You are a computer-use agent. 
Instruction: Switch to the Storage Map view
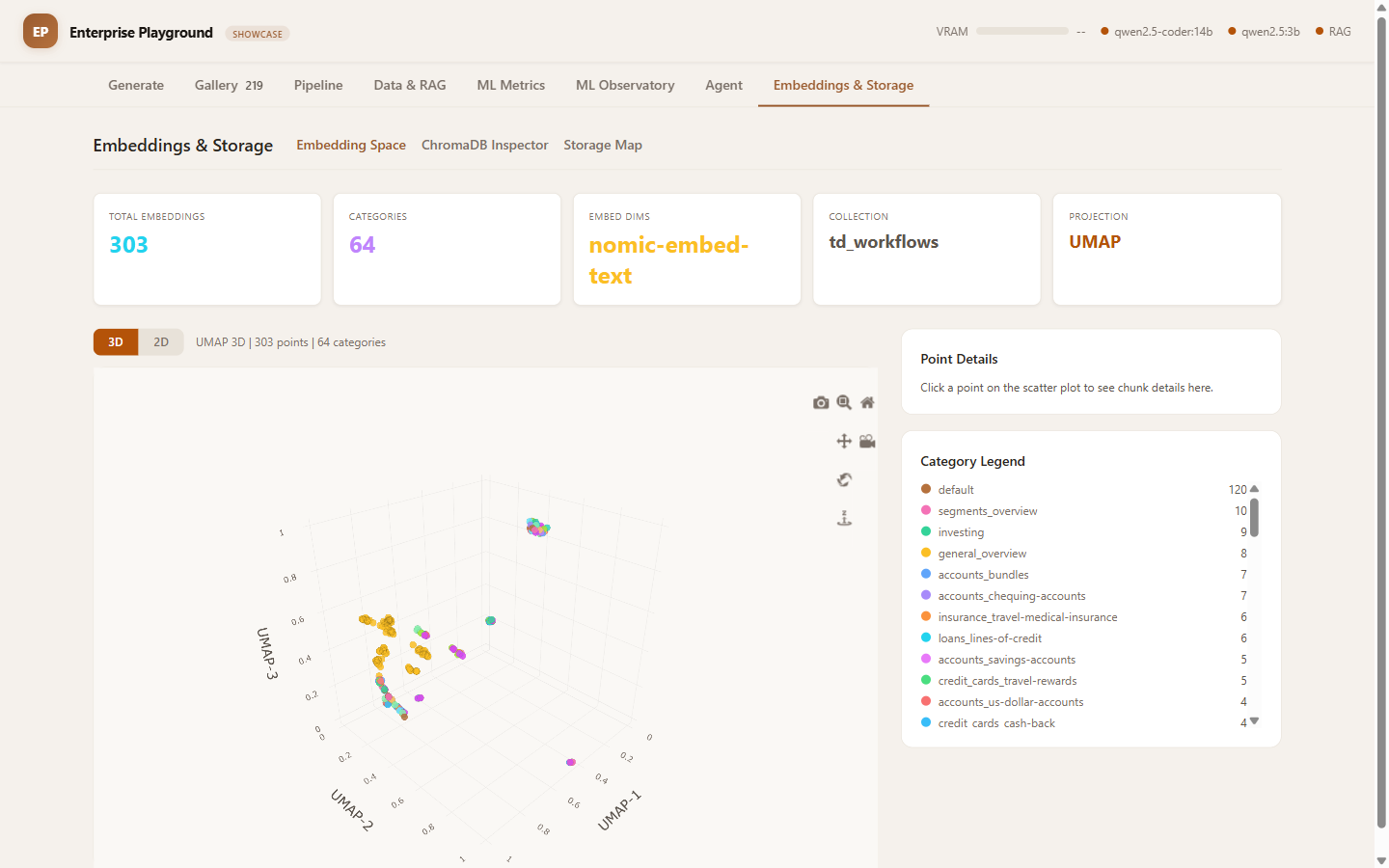pos(603,145)
